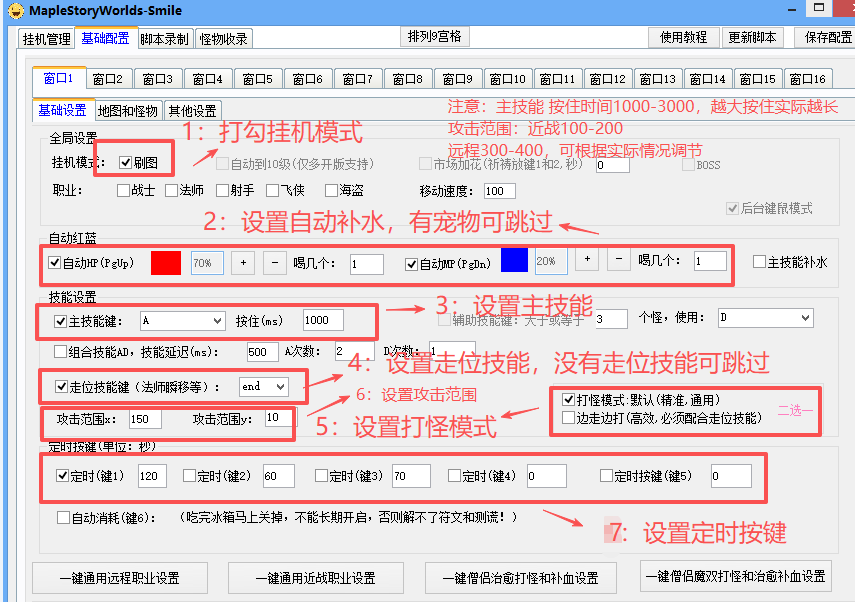Open the 地图和怪物 sub-tab
The height and width of the screenshot is (602, 855).
(127, 111)
